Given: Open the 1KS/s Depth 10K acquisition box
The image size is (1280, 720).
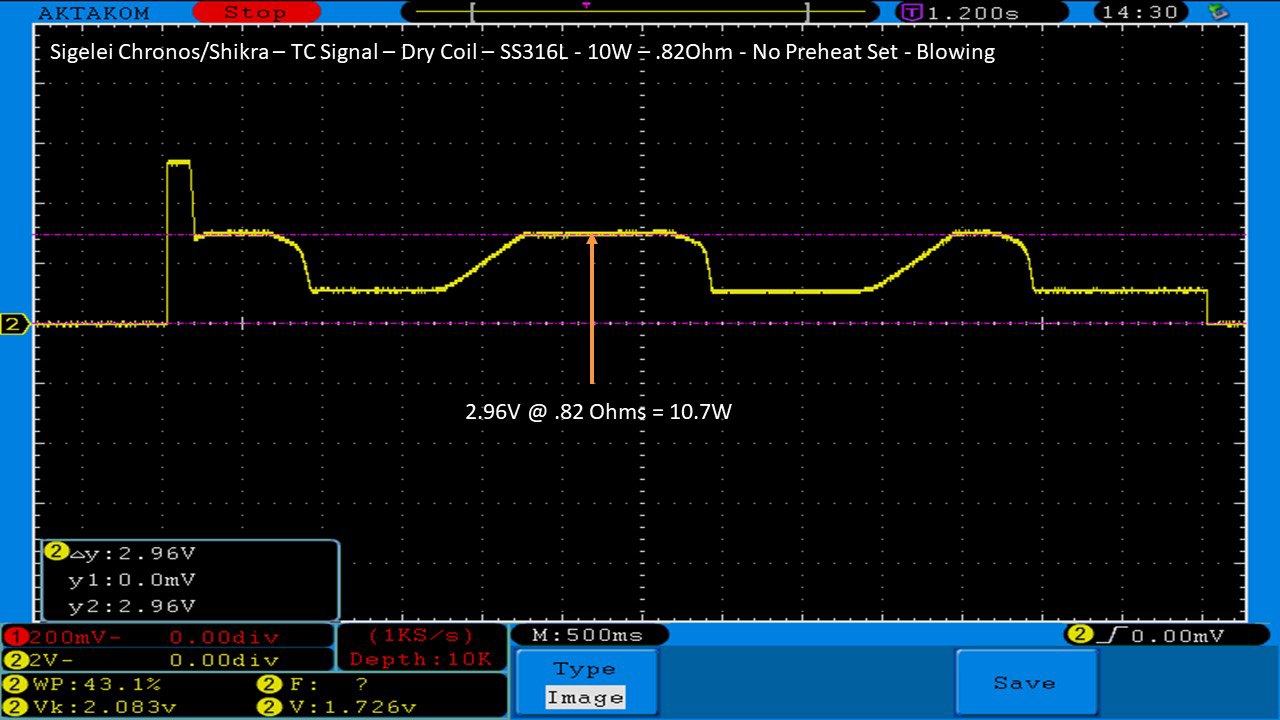Looking at the screenshot, I should [421, 647].
